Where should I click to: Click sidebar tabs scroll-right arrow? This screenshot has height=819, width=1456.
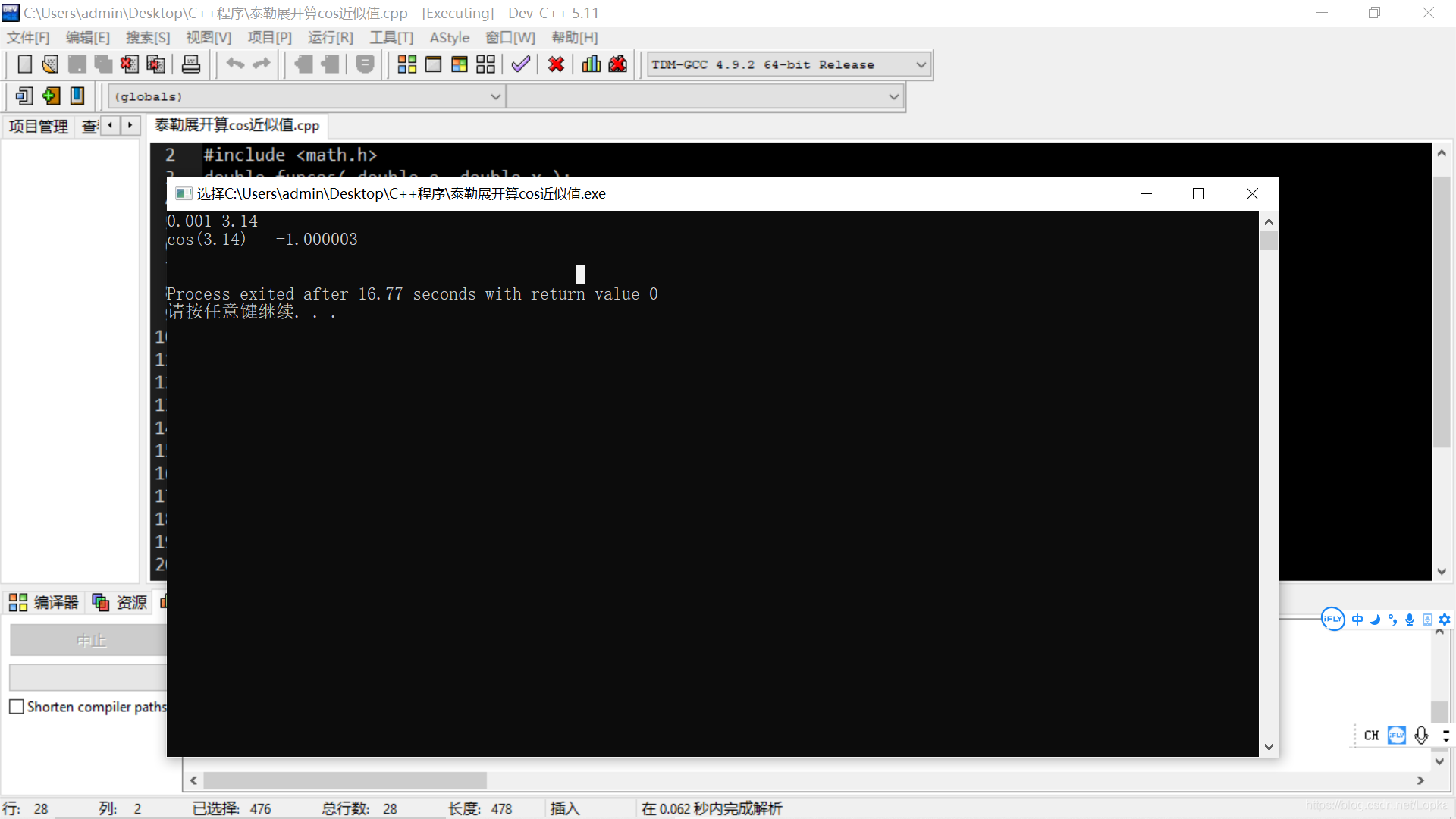[x=130, y=125]
